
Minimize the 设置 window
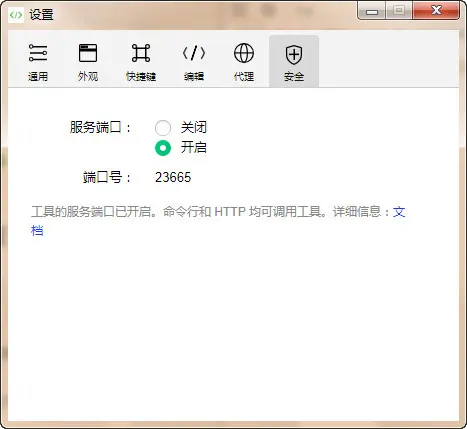point(372,10)
